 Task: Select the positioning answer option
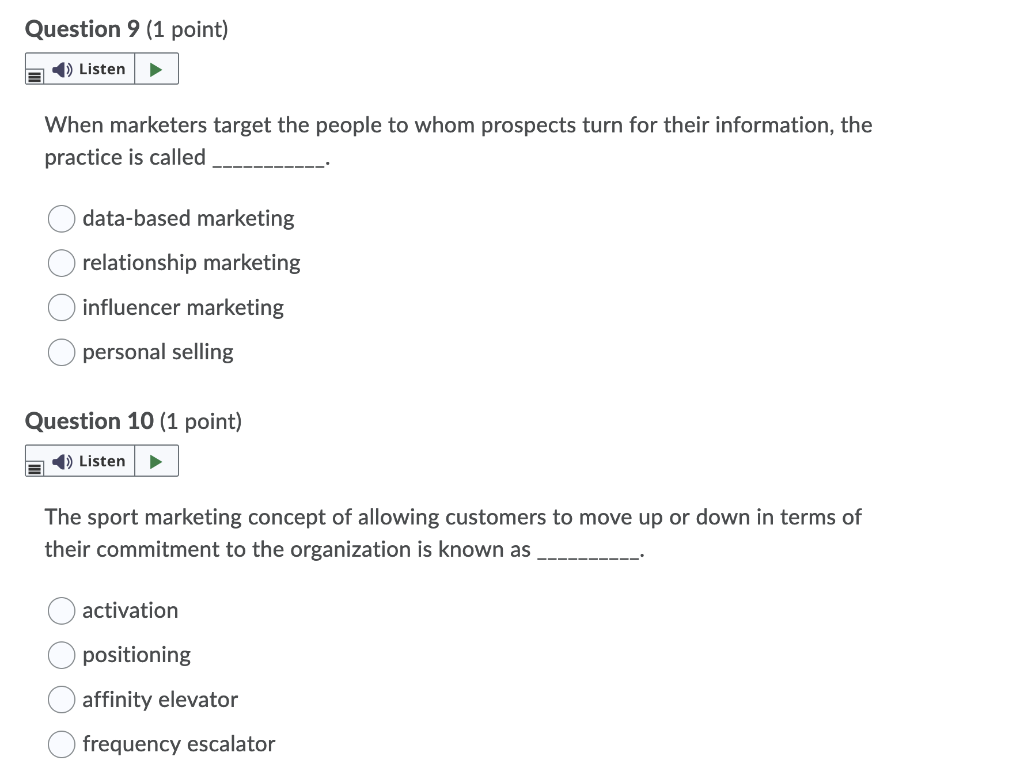coord(61,655)
